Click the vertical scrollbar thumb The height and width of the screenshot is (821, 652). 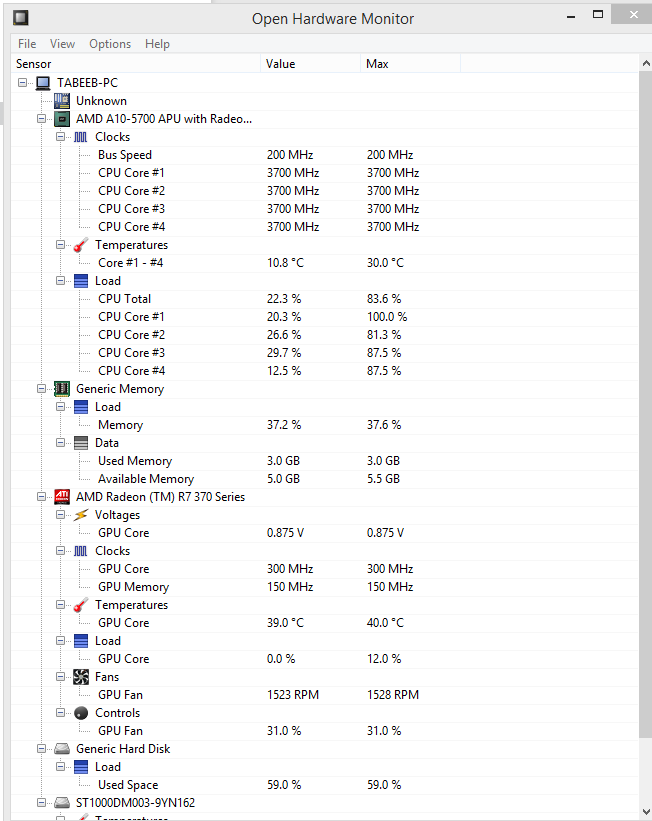coord(646,405)
